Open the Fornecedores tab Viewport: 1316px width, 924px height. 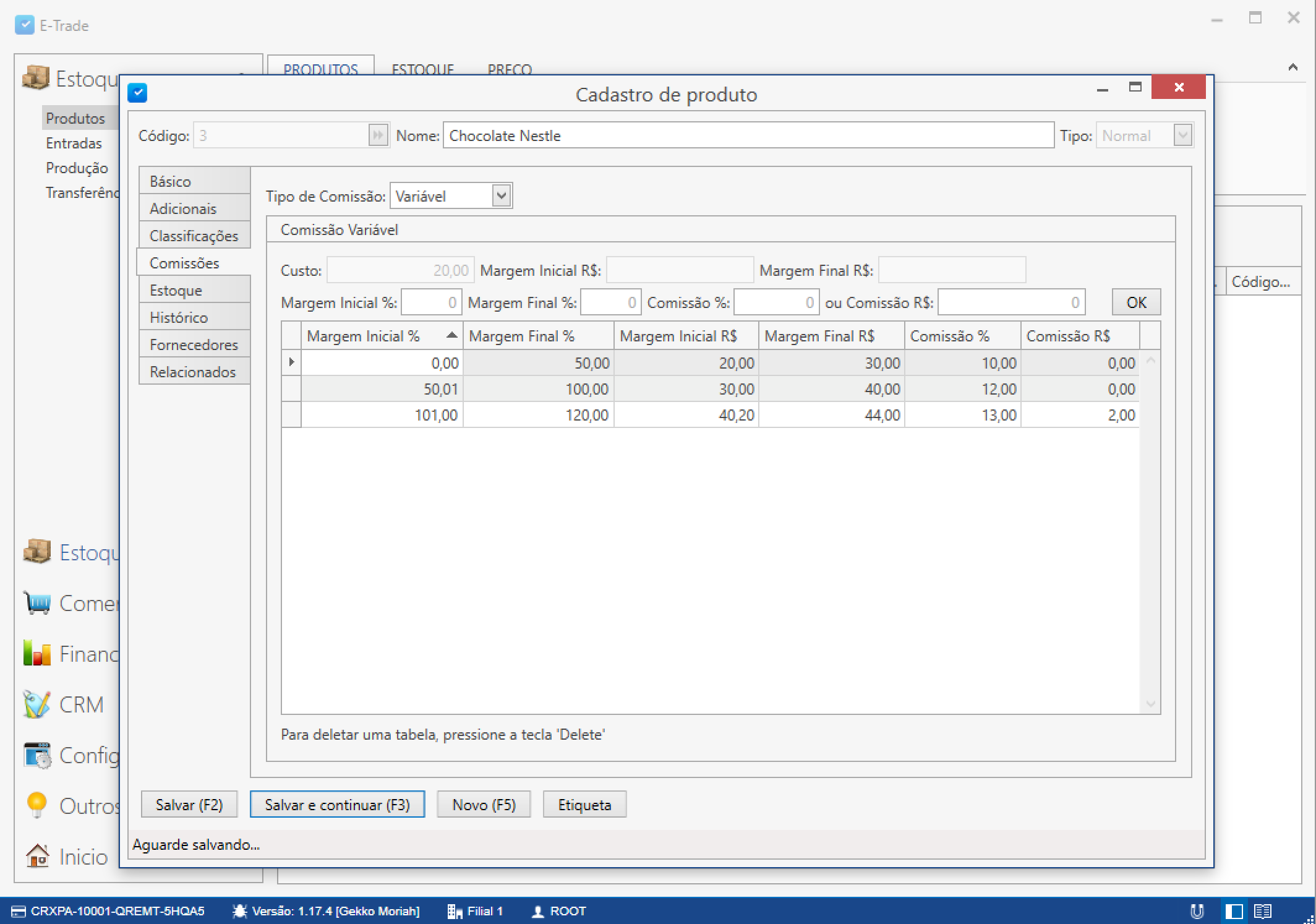(x=194, y=344)
